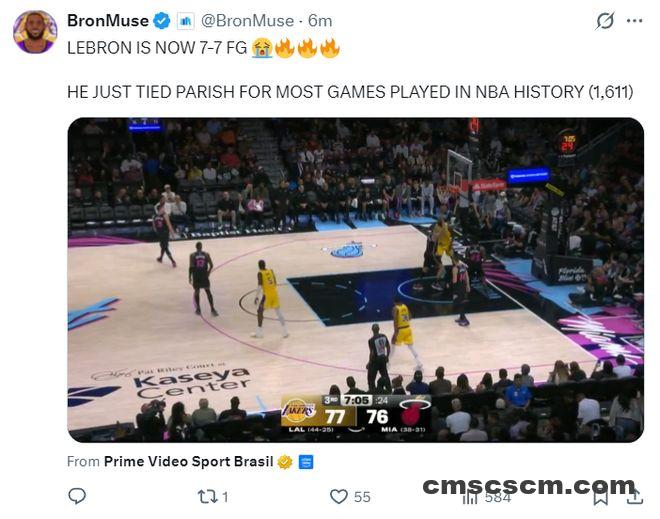The height and width of the screenshot is (519, 660).
Task: Click the affiliate badge beside BronMuse
Action: [186, 21]
